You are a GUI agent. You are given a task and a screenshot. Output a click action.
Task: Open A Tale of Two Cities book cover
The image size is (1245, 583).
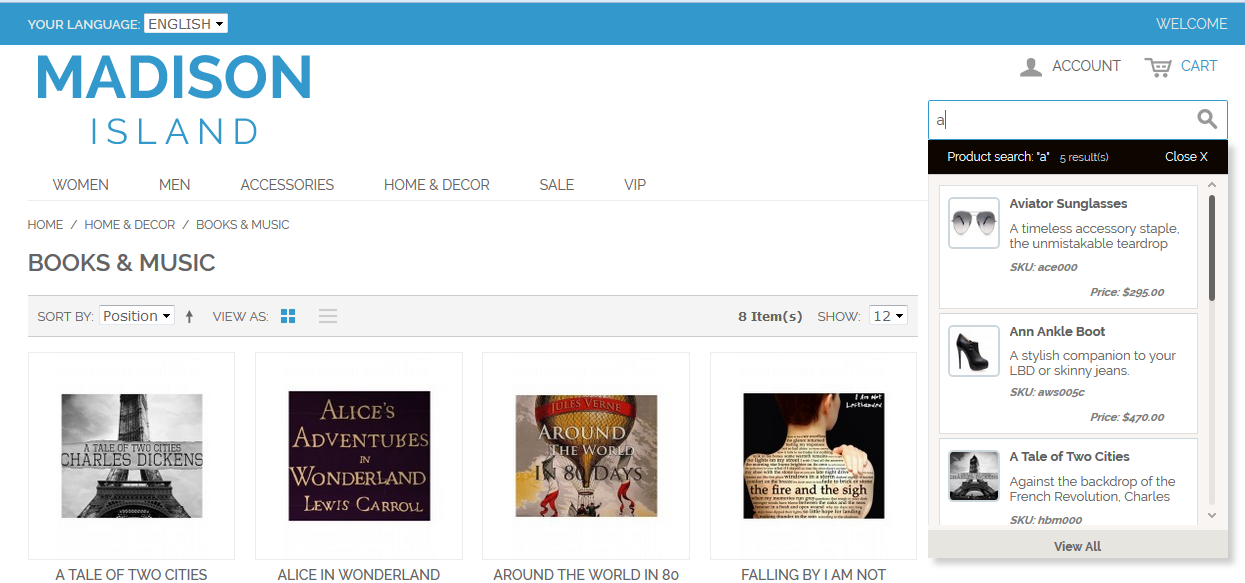click(x=132, y=455)
